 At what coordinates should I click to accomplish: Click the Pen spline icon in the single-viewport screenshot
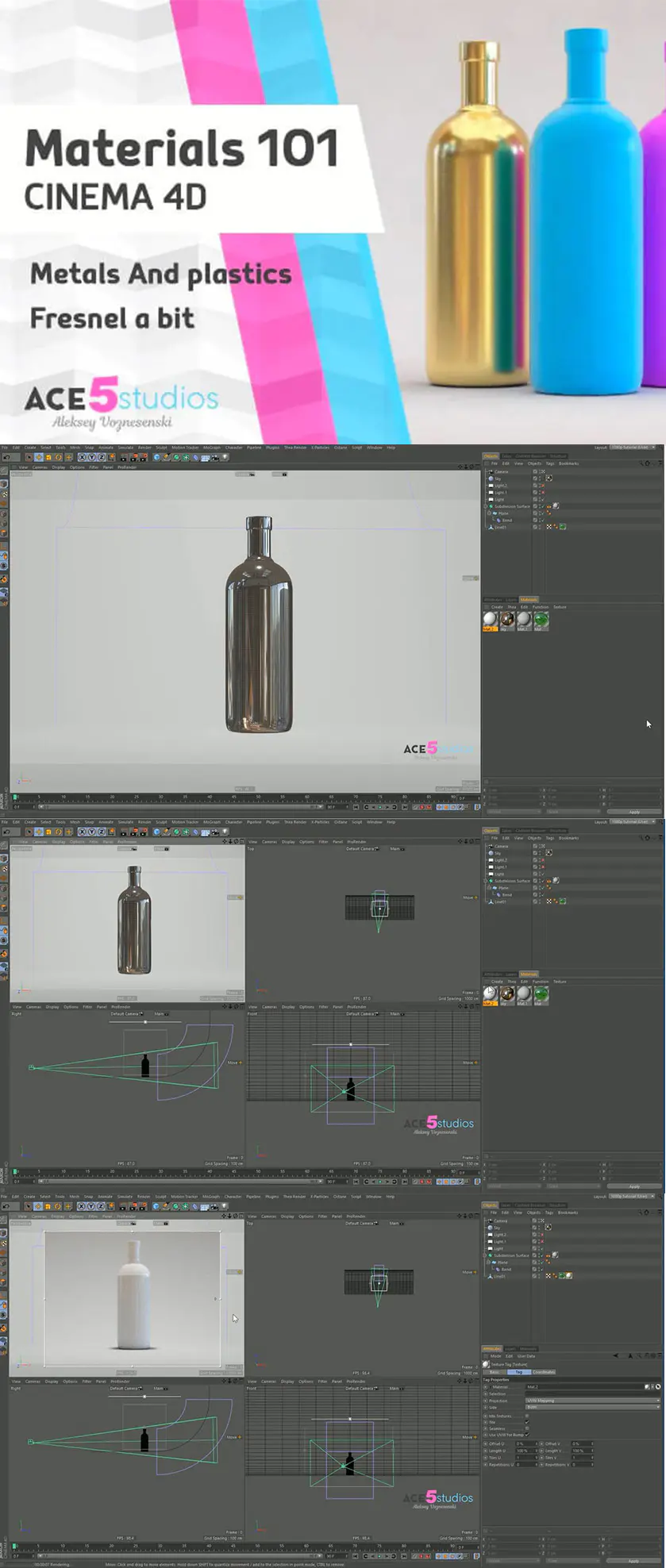[x=167, y=457]
